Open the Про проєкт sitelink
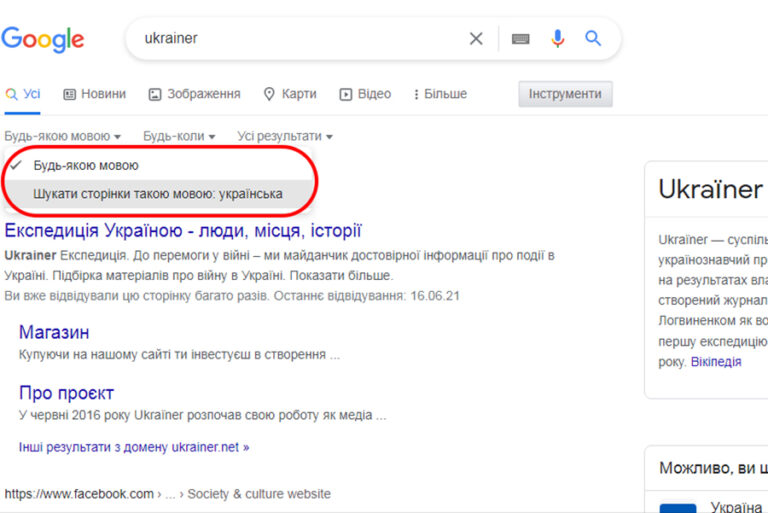Image resolution: width=768 pixels, height=513 pixels. (x=66, y=393)
